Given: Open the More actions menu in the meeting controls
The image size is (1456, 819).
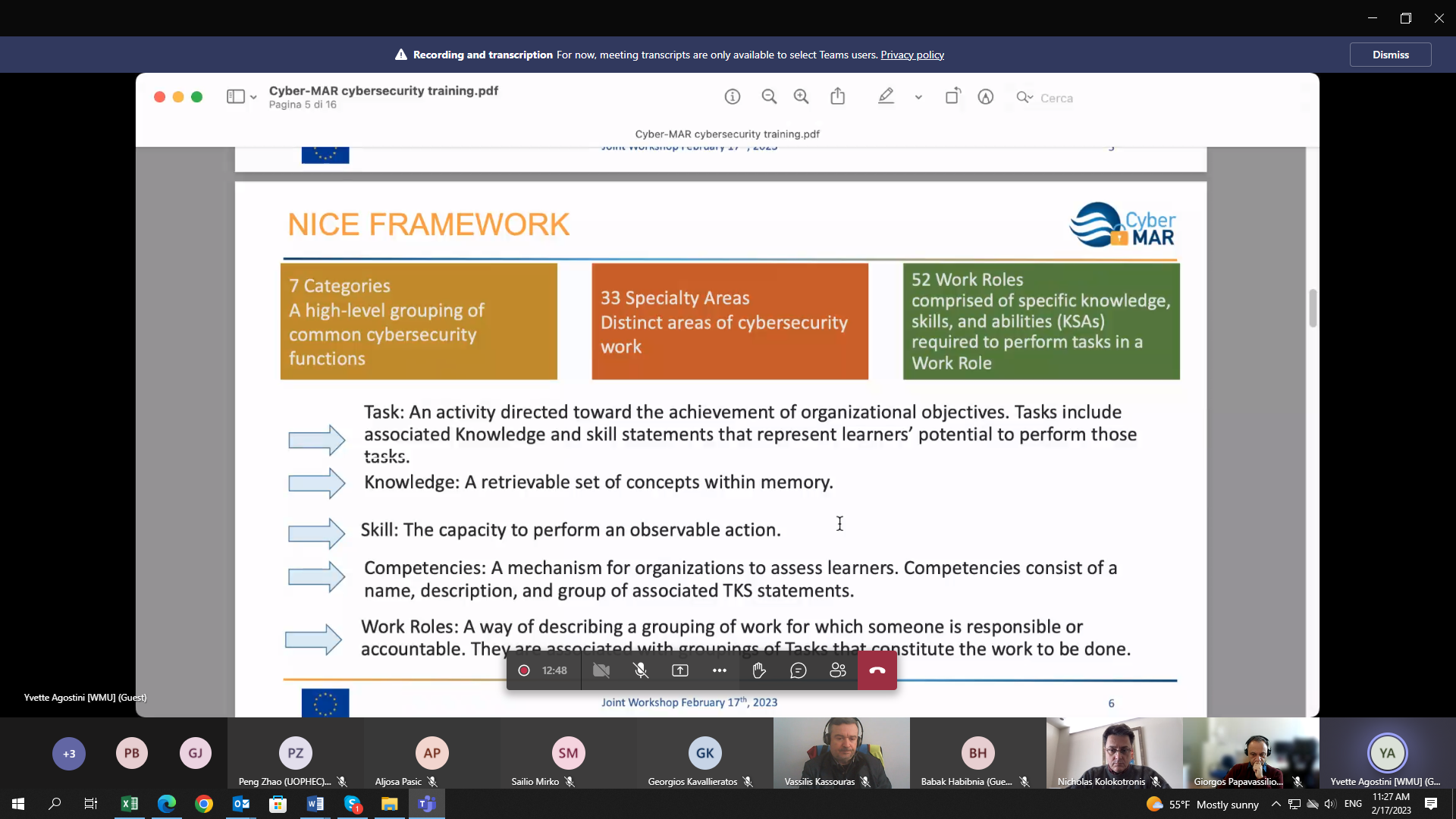Looking at the screenshot, I should tap(719, 670).
